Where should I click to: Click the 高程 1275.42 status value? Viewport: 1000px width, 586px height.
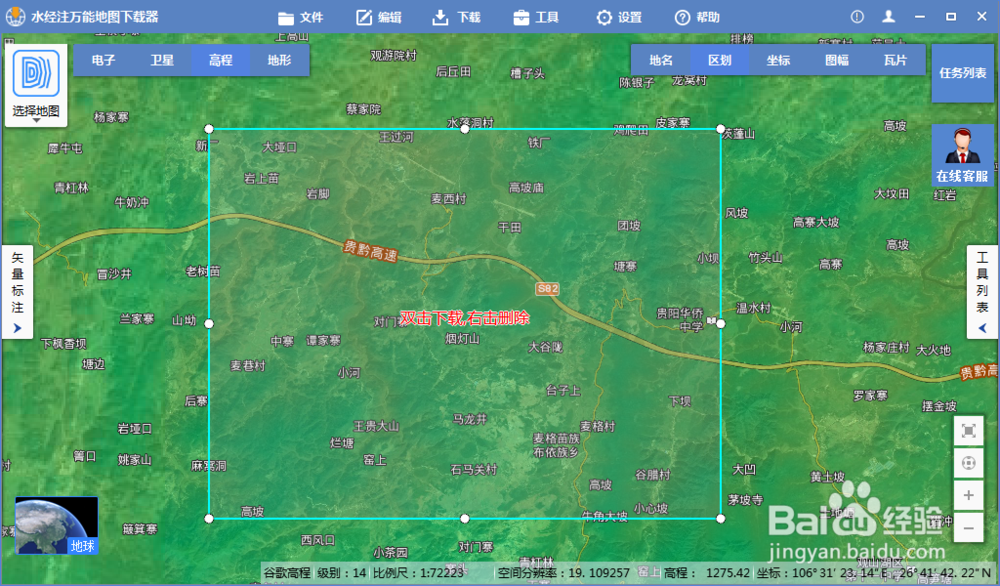[707, 573]
